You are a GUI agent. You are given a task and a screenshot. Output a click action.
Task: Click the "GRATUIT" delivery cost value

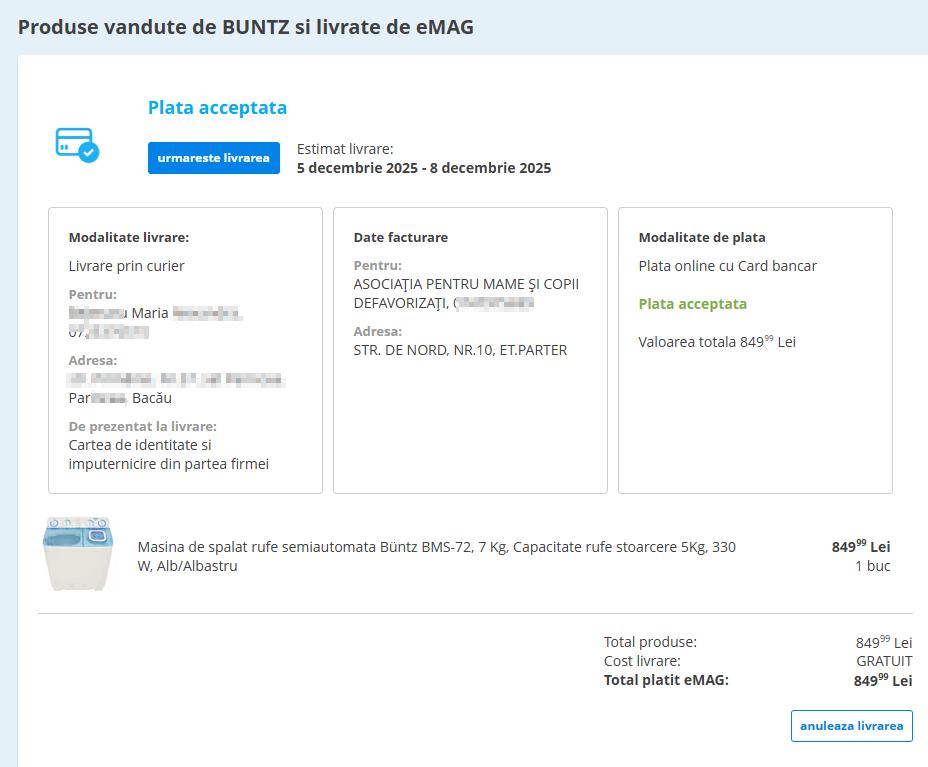(x=883, y=661)
